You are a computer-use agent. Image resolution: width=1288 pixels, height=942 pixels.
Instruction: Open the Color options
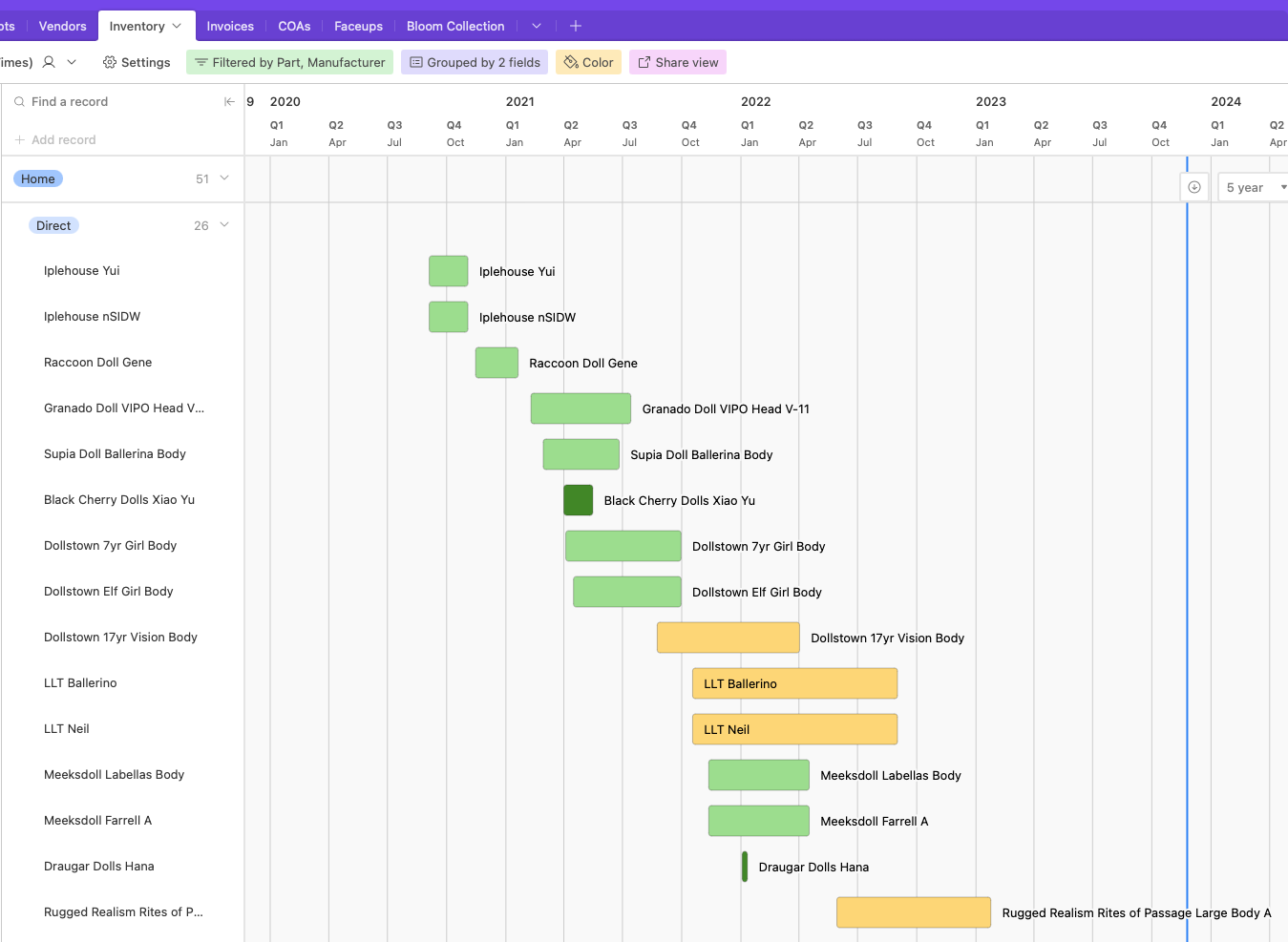click(588, 62)
